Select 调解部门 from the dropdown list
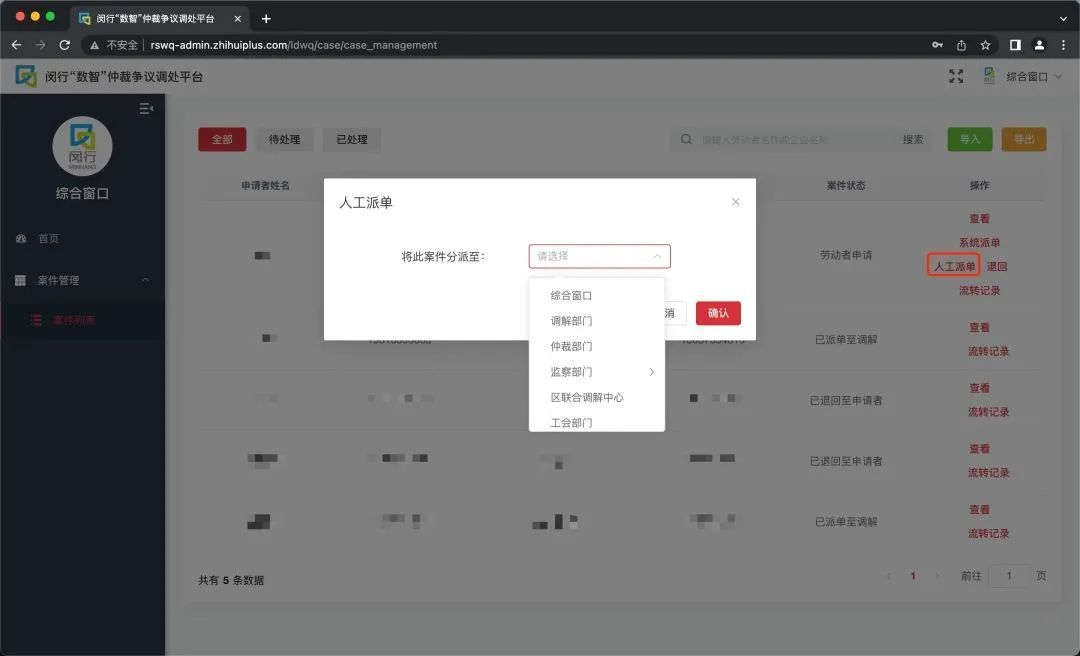 pyautogui.click(x=571, y=321)
